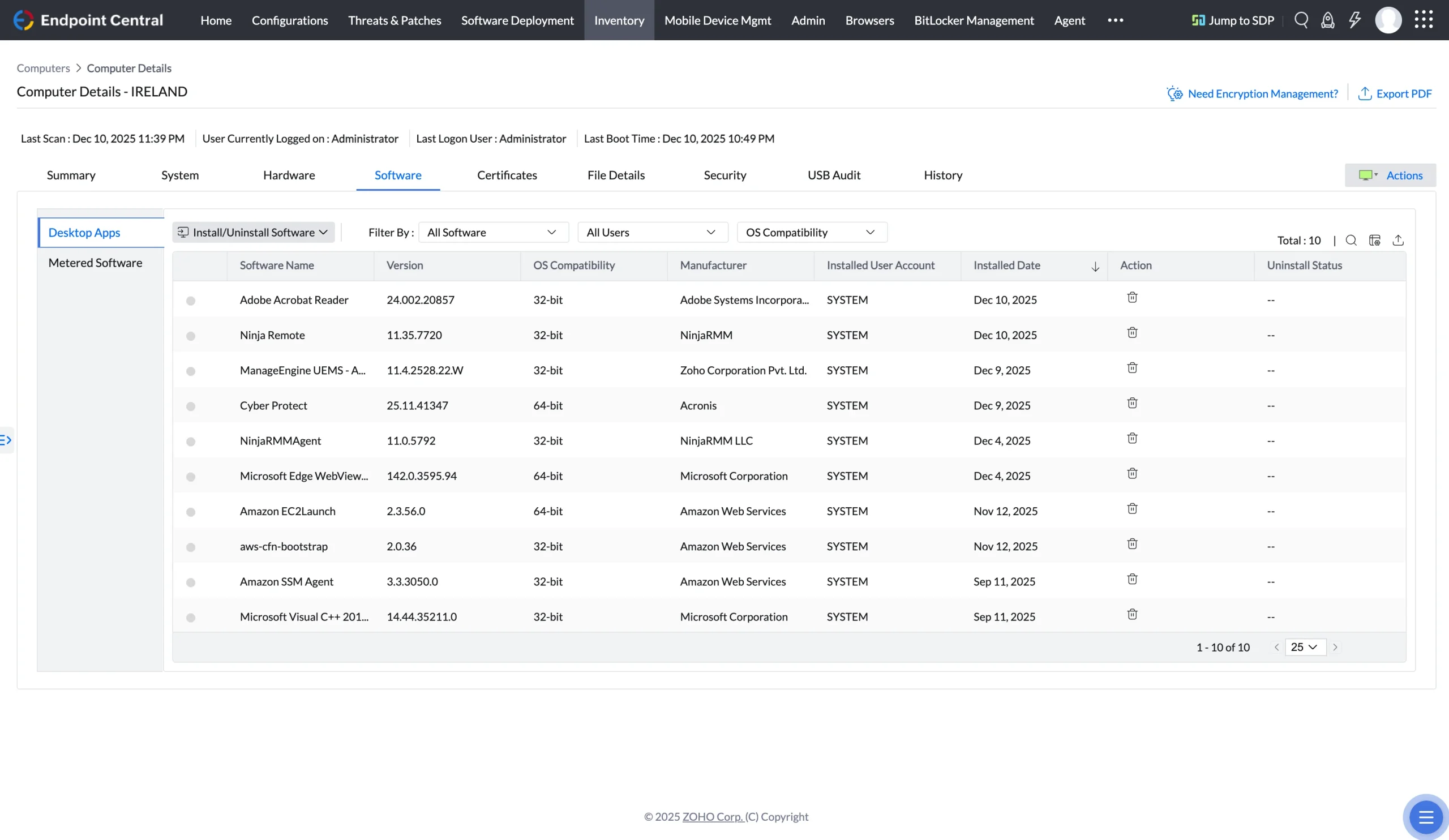Go to Computers breadcrumb
Image resolution: width=1449 pixels, height=840 pixels.
pyautogui.click(x=43, y=68)
